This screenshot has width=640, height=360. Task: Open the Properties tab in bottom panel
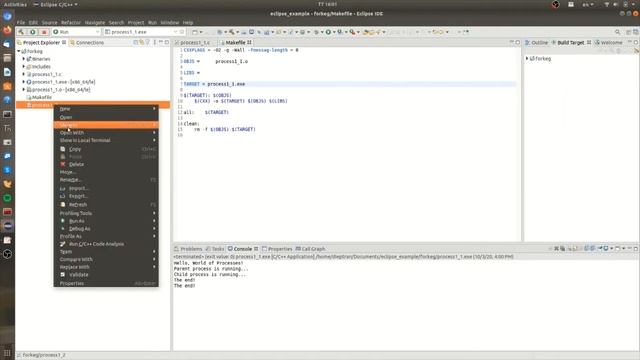[277, 249]
